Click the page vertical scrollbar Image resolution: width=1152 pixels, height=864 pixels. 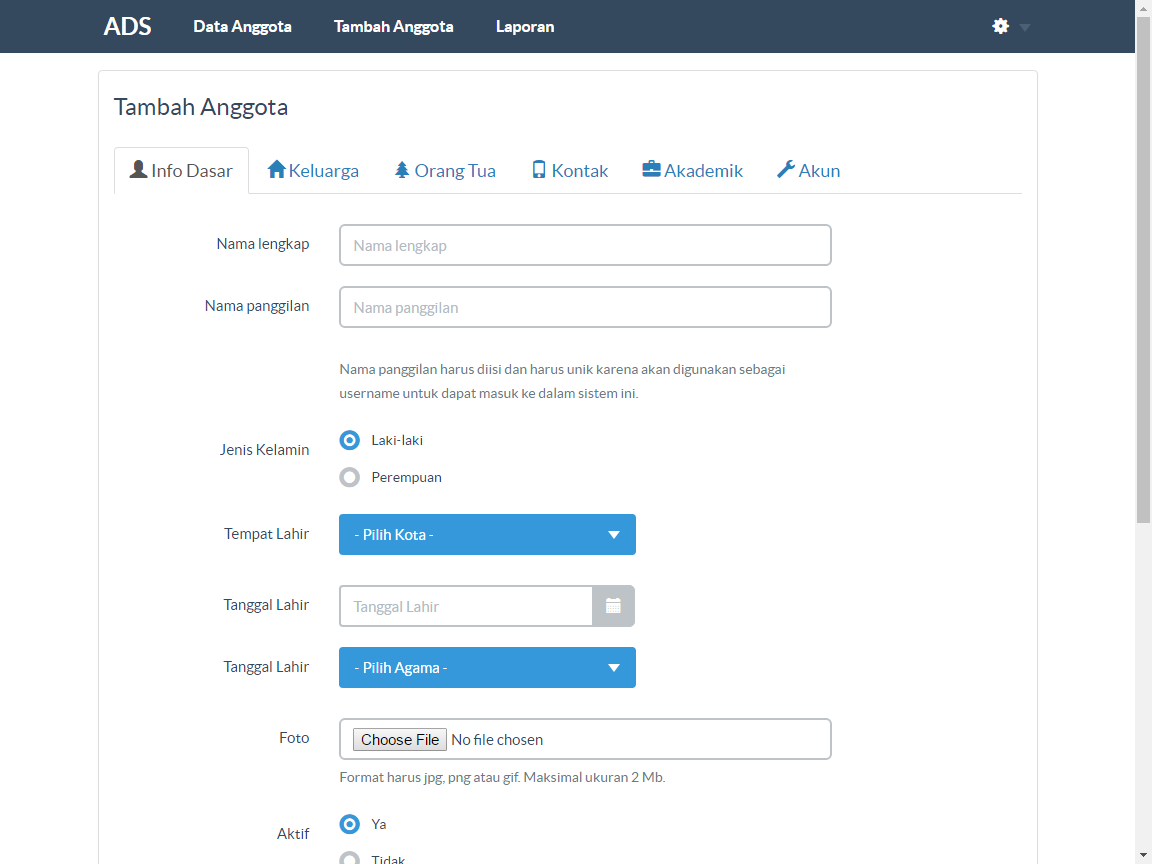click(x=1143, y=300)
